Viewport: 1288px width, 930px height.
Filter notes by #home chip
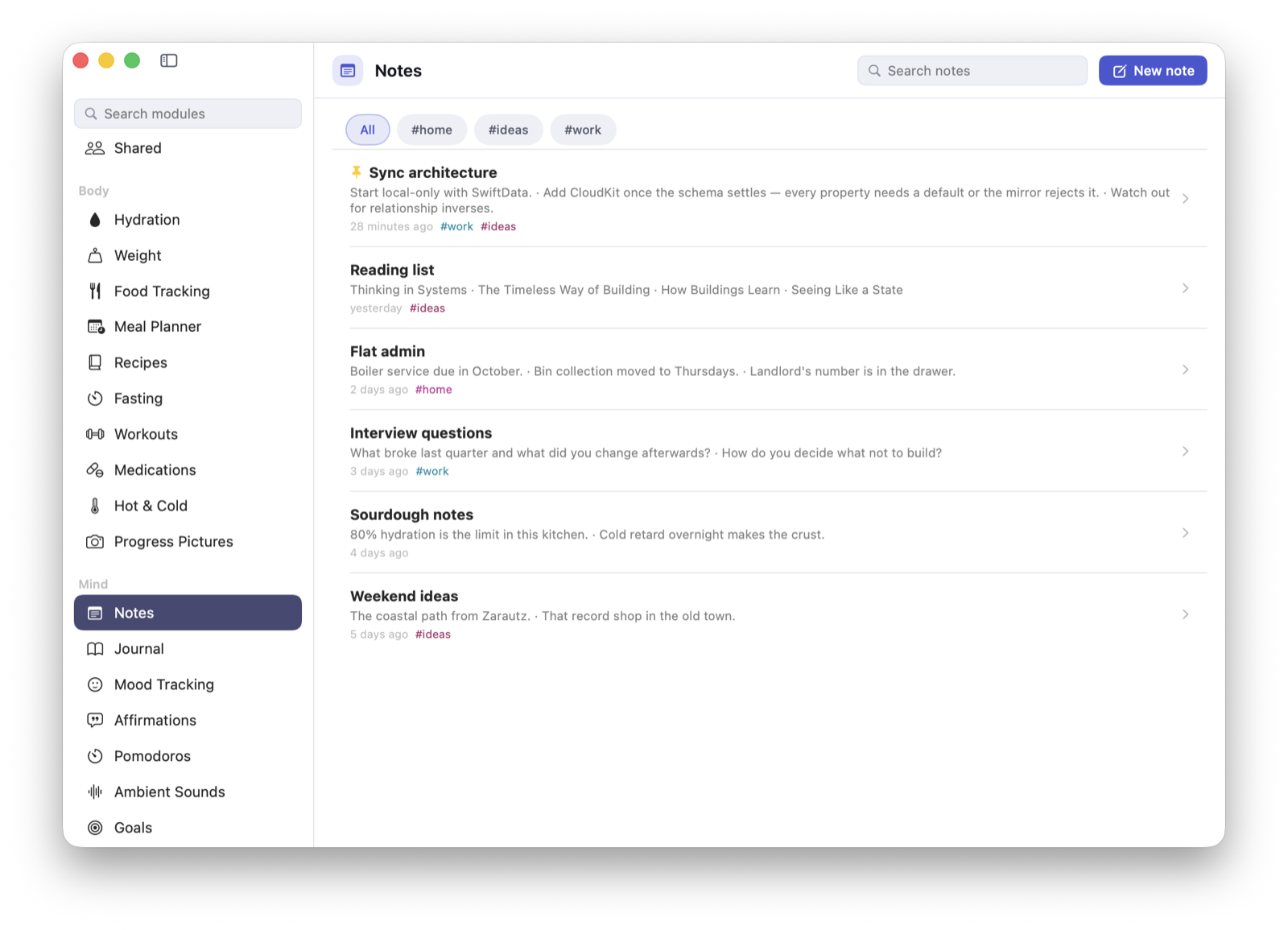coord(431,130)
